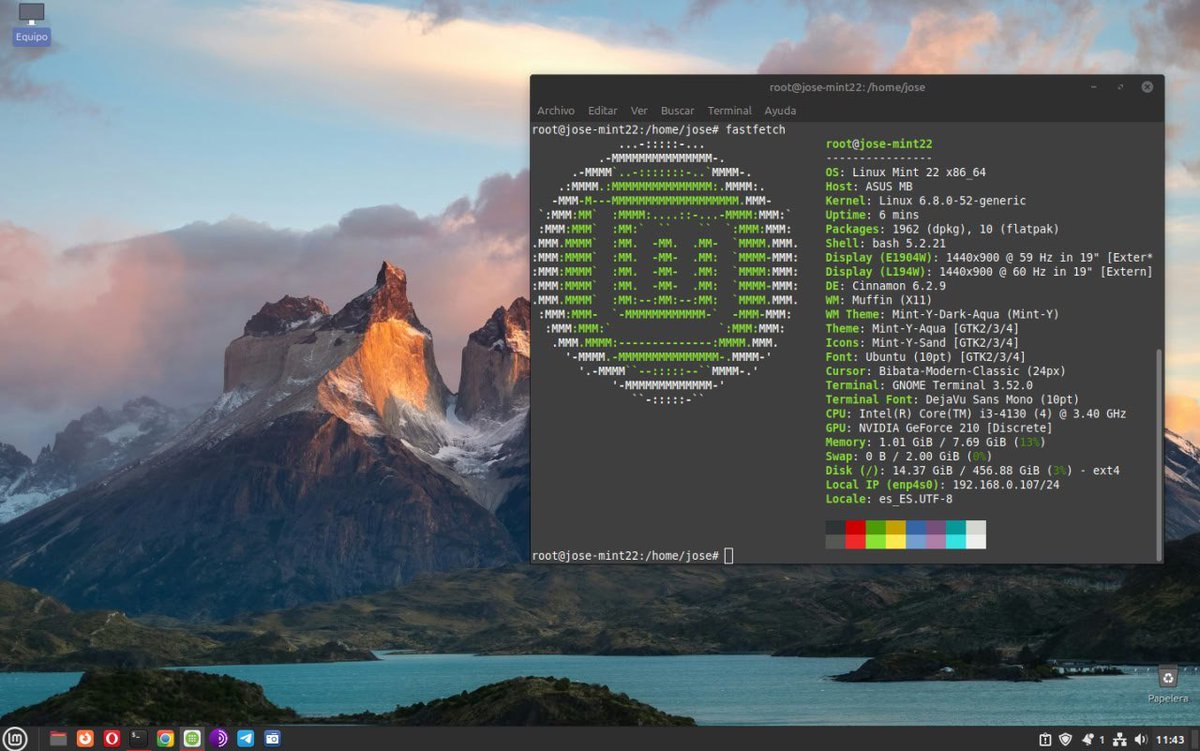Screen dimensions: 1200x751
Task: Launch the purple Tor Browser icon
Action: (219, 739)
